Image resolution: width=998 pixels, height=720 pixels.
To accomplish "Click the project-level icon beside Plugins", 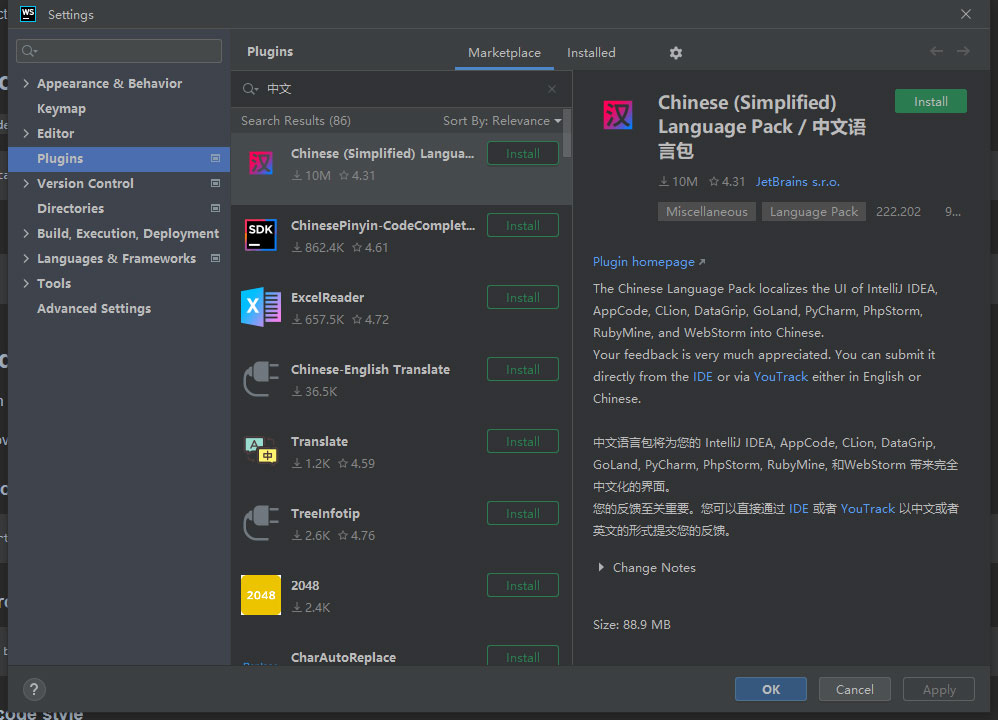I will [x=215, y=159].
